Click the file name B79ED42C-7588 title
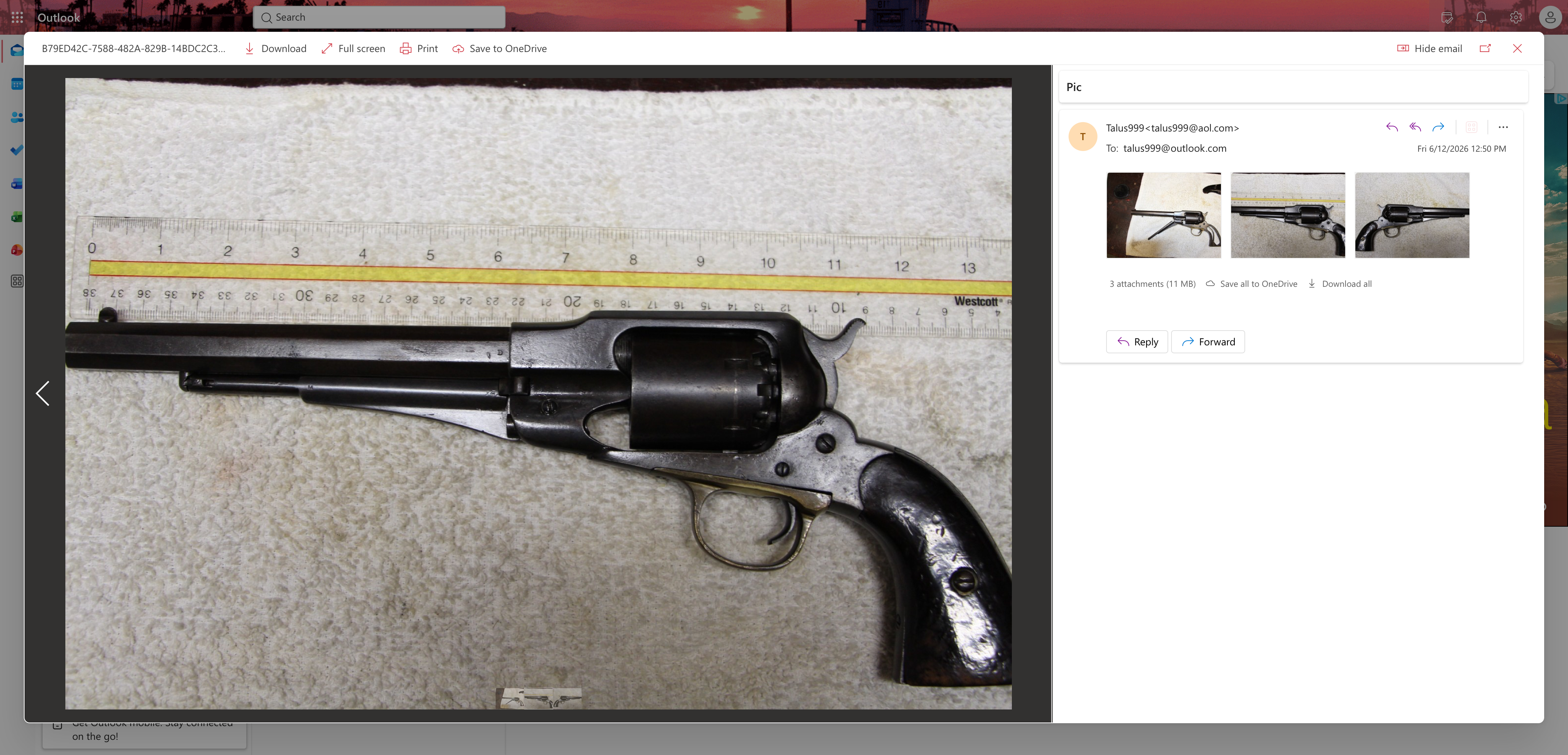 click(133, 49)
